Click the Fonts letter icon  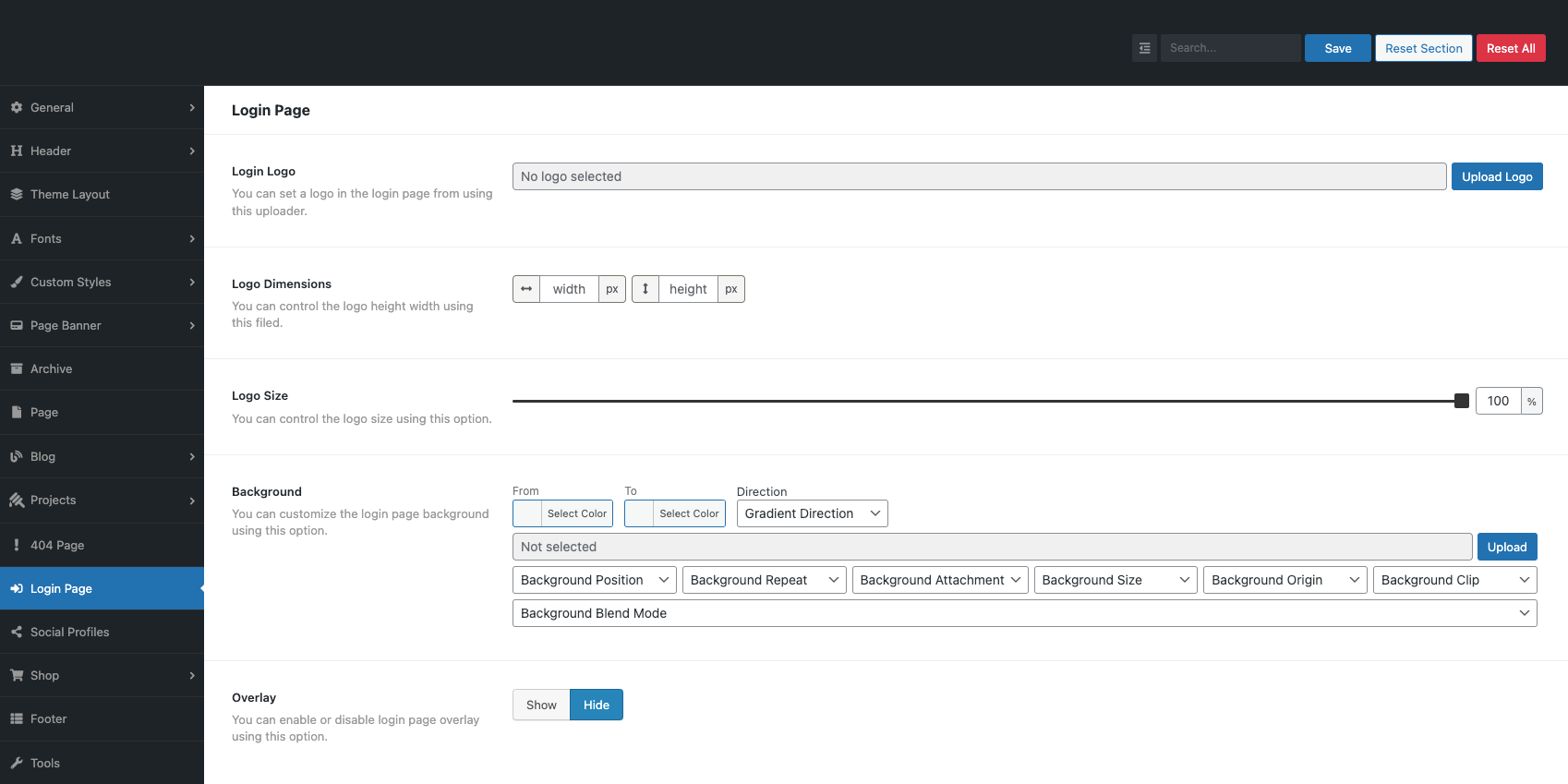click(17, 238)
